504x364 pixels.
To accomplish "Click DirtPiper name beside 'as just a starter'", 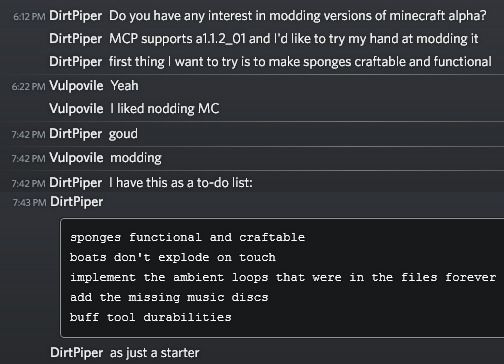I will pos(77,353).
